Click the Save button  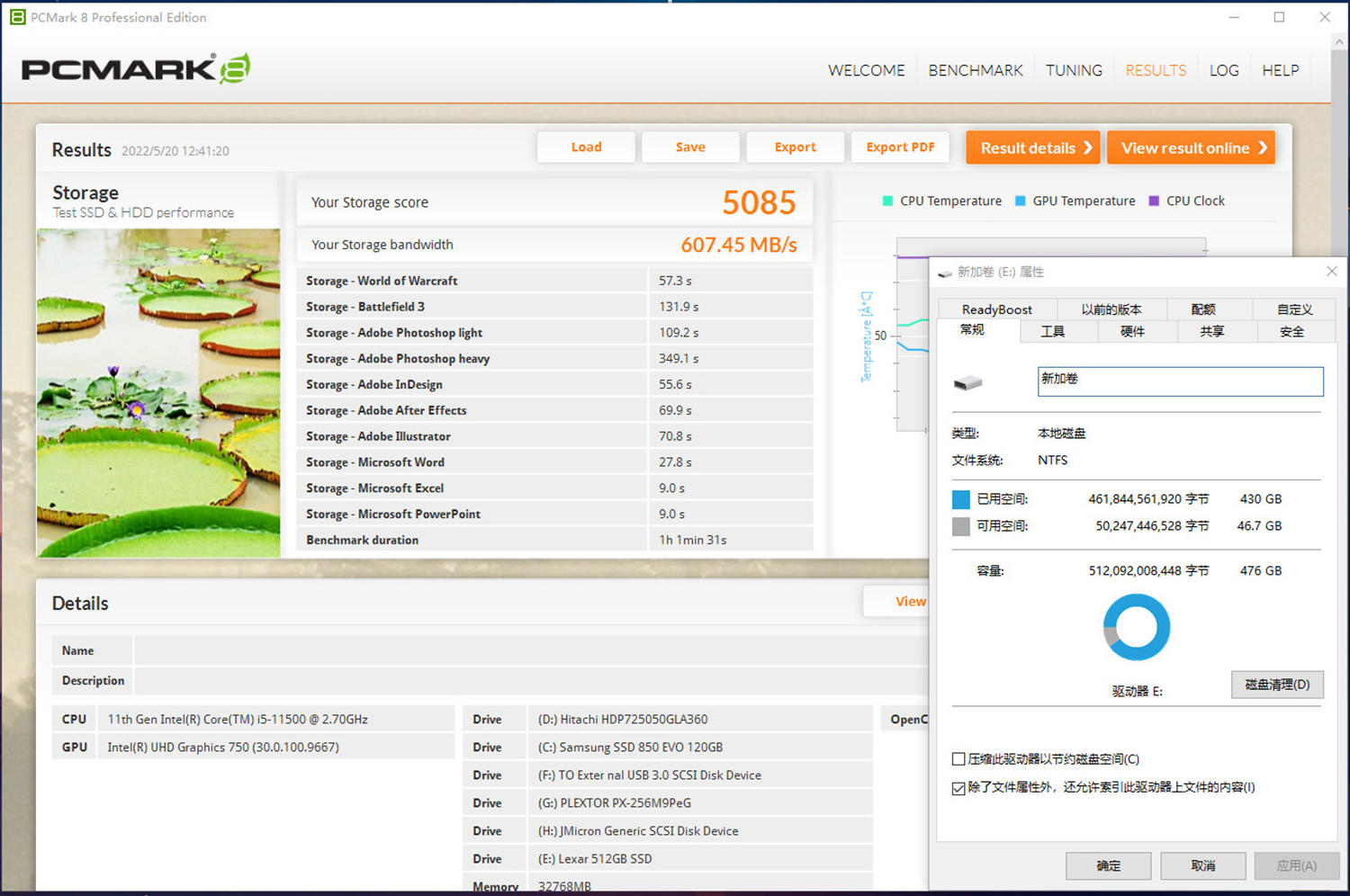pyautogui.click(x=690, y=148)
